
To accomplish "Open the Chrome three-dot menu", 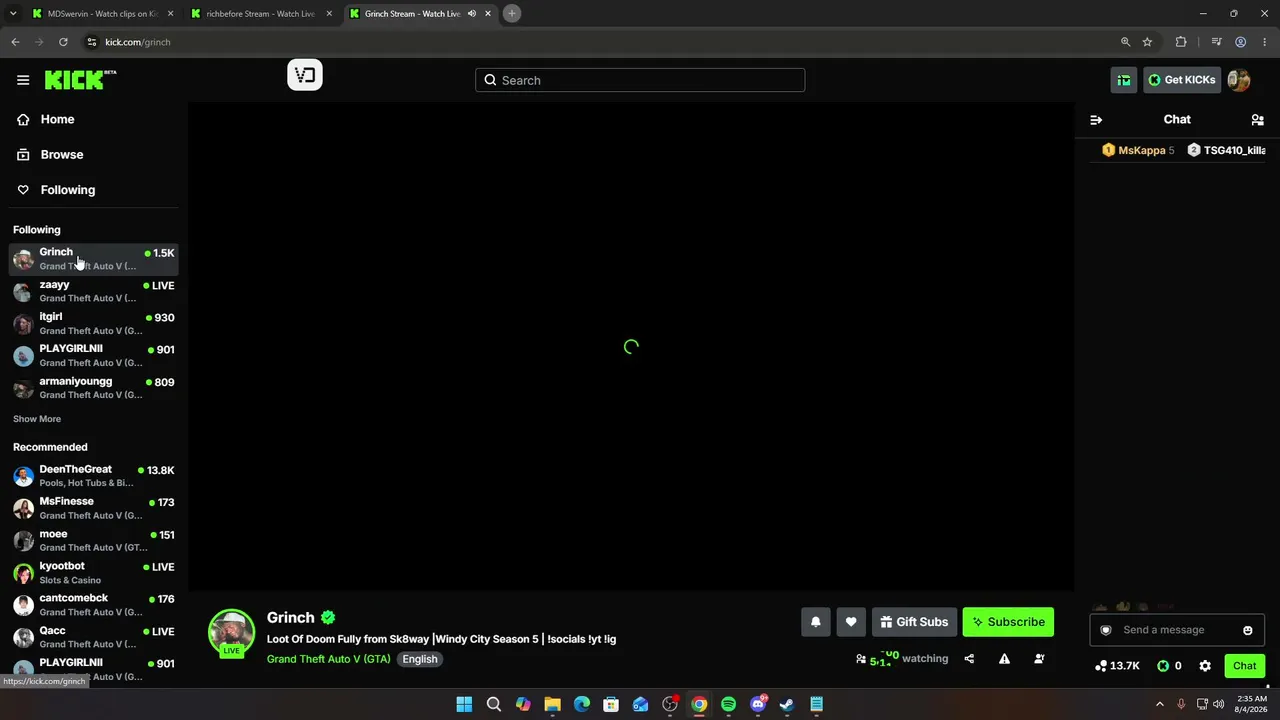I will click(1264, 42).
